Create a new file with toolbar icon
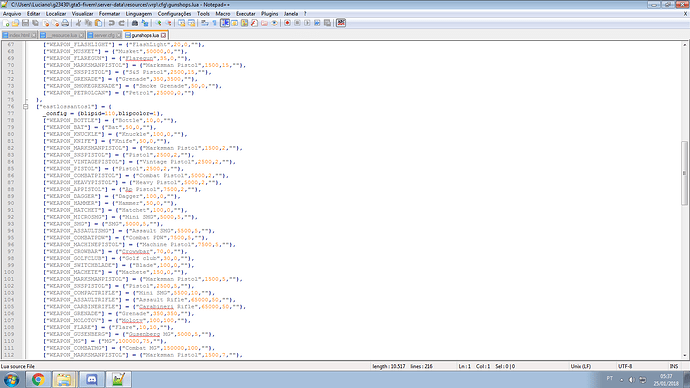Screen dimensions: 690x388 click(x=6, y=23)
